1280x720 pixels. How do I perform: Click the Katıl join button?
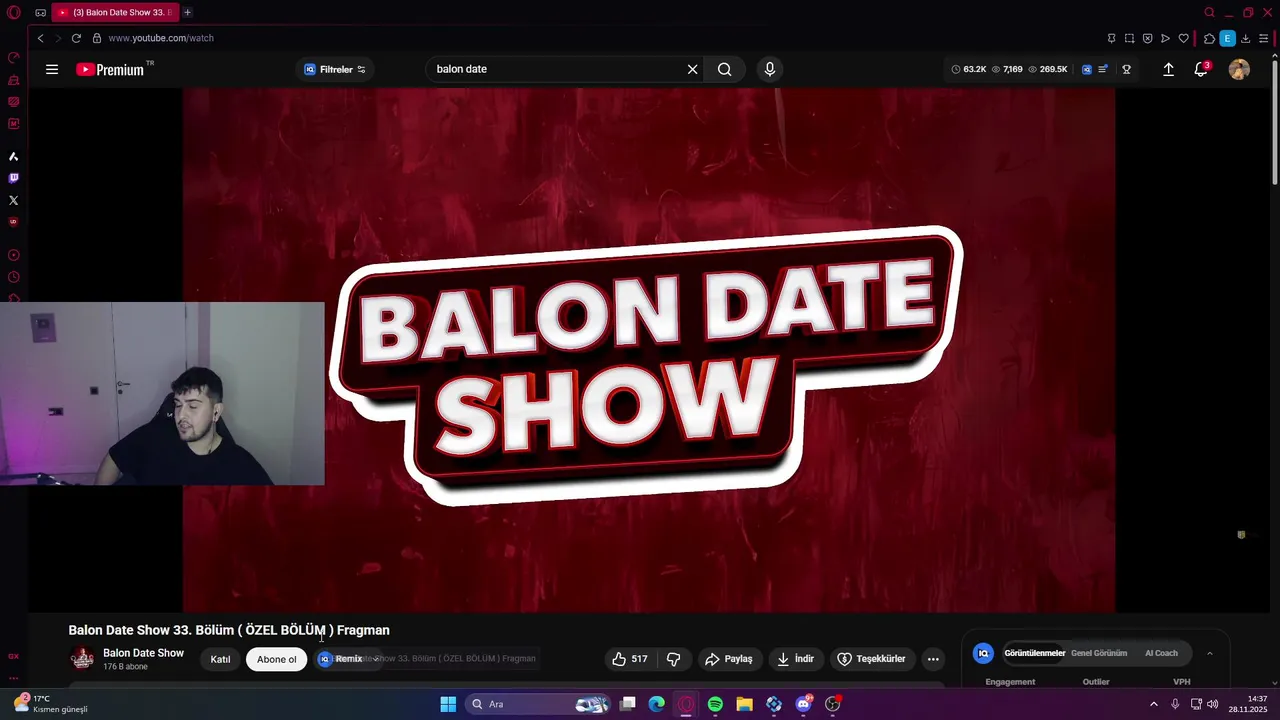pos(220,659)
